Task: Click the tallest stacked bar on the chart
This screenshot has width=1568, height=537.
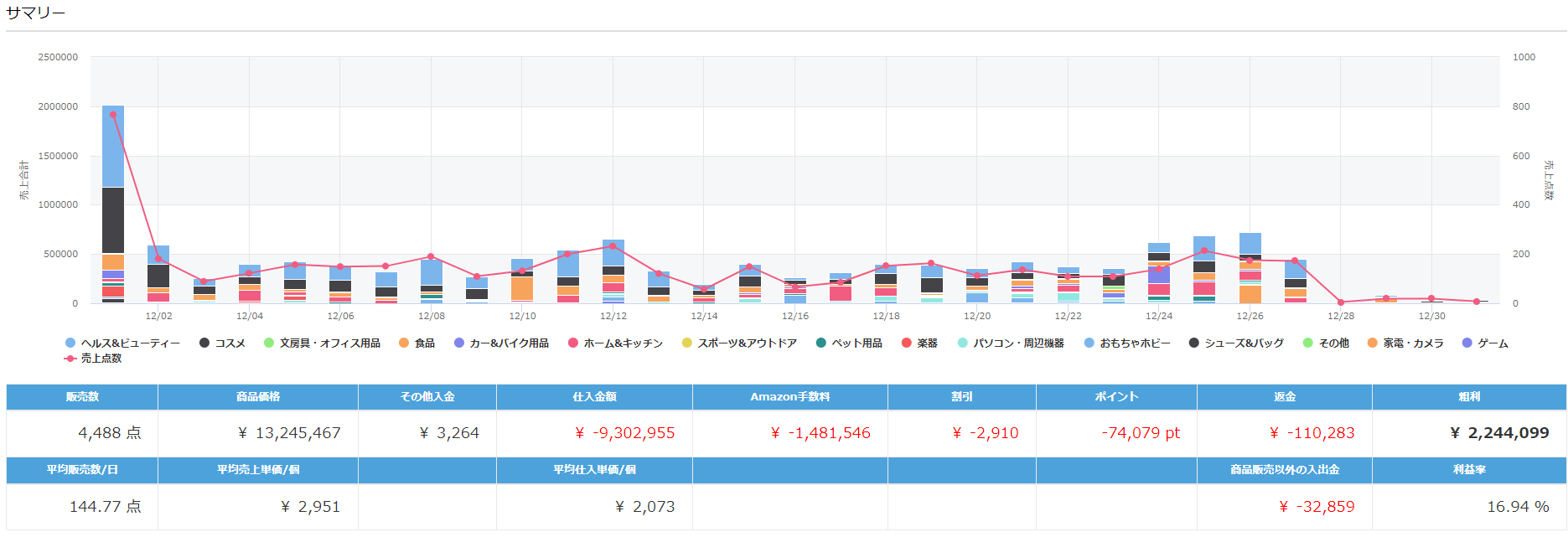Action: [x=113, y=204]
